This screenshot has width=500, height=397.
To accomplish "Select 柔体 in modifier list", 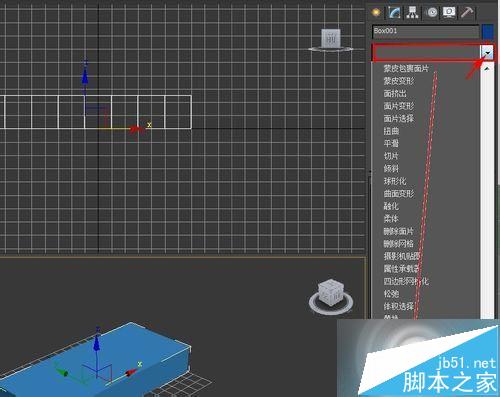I will pos(391,219).
